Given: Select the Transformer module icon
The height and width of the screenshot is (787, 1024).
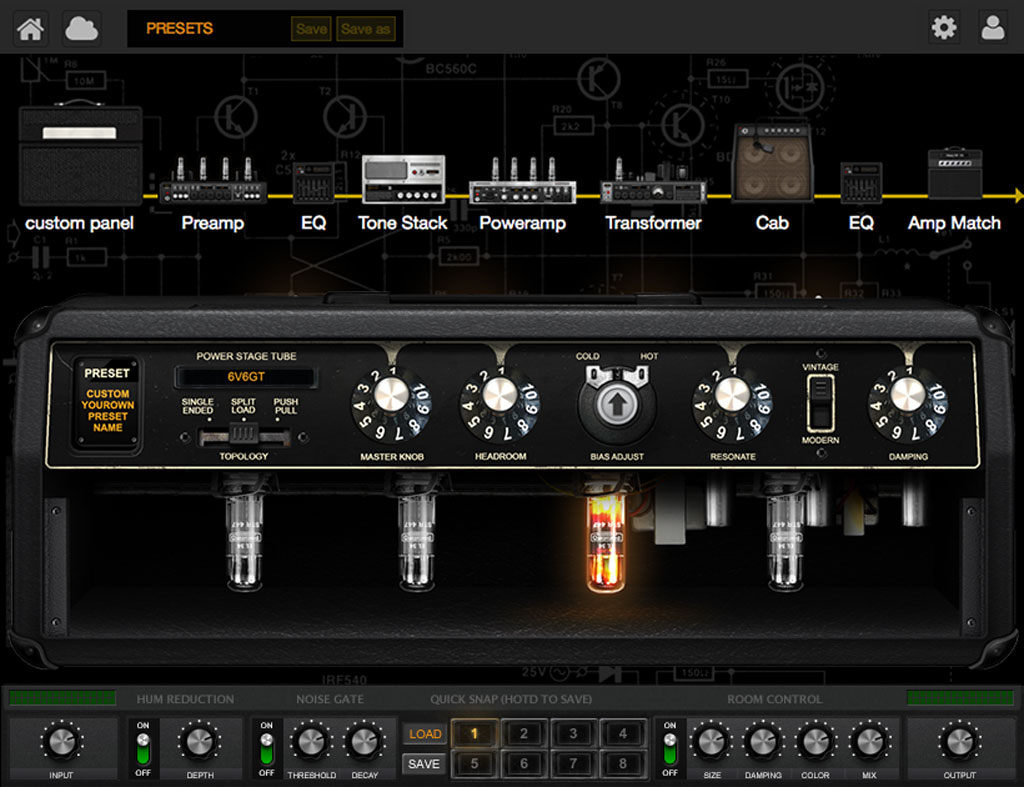Looking at the screenshot, I should (653, 181).
